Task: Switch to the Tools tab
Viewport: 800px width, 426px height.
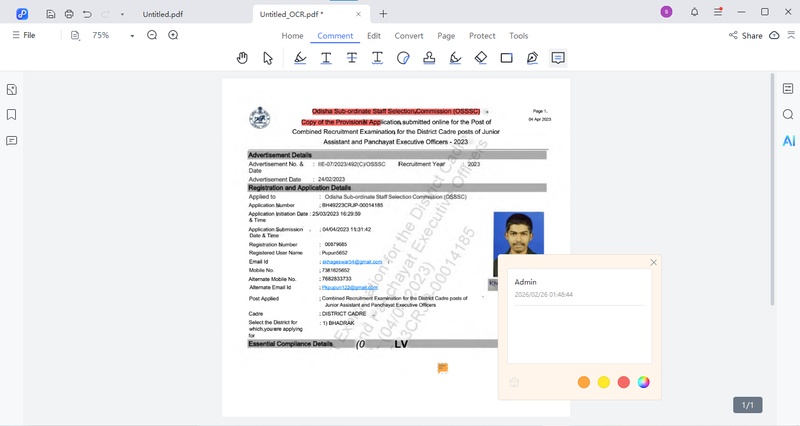Action: tap(518, 36)
